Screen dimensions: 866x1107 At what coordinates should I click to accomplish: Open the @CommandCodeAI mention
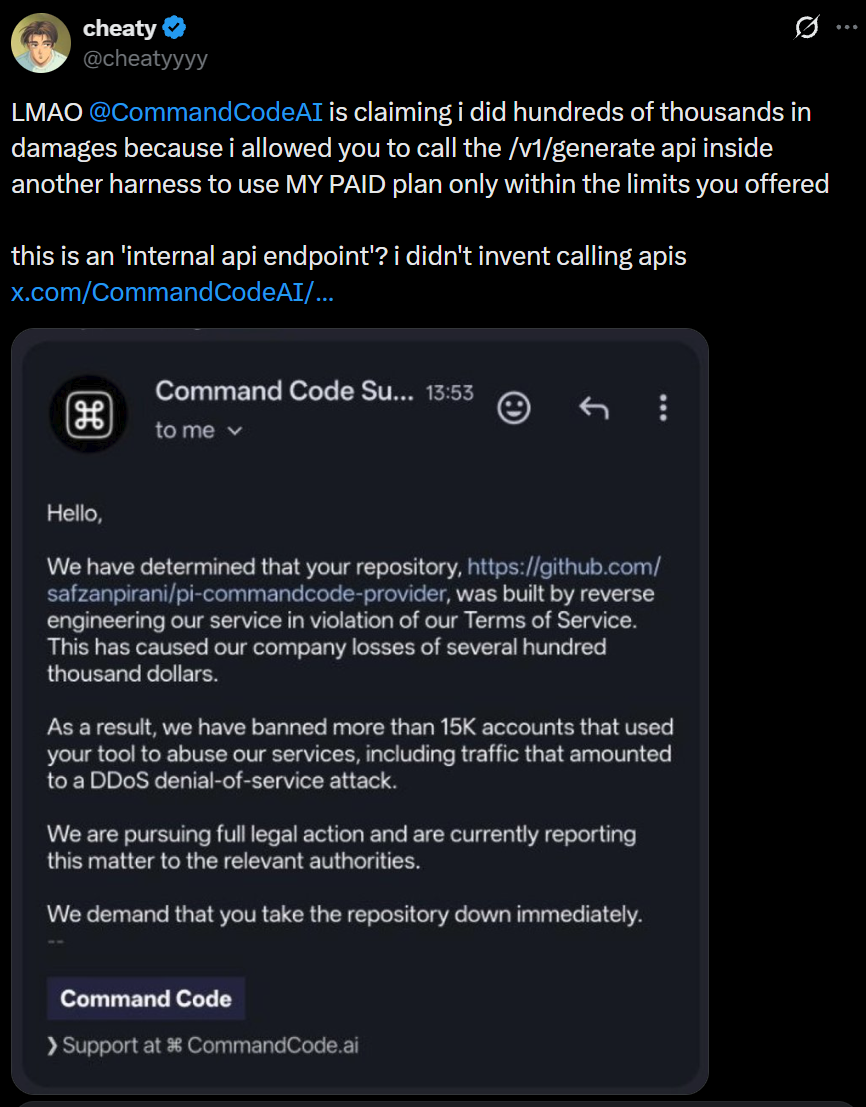(205, 112)
